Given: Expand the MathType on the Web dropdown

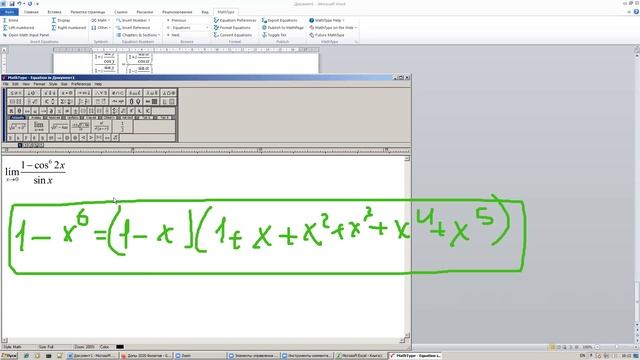Looking at the screenshot, I should pyautogui.click(x=333, y=27).
